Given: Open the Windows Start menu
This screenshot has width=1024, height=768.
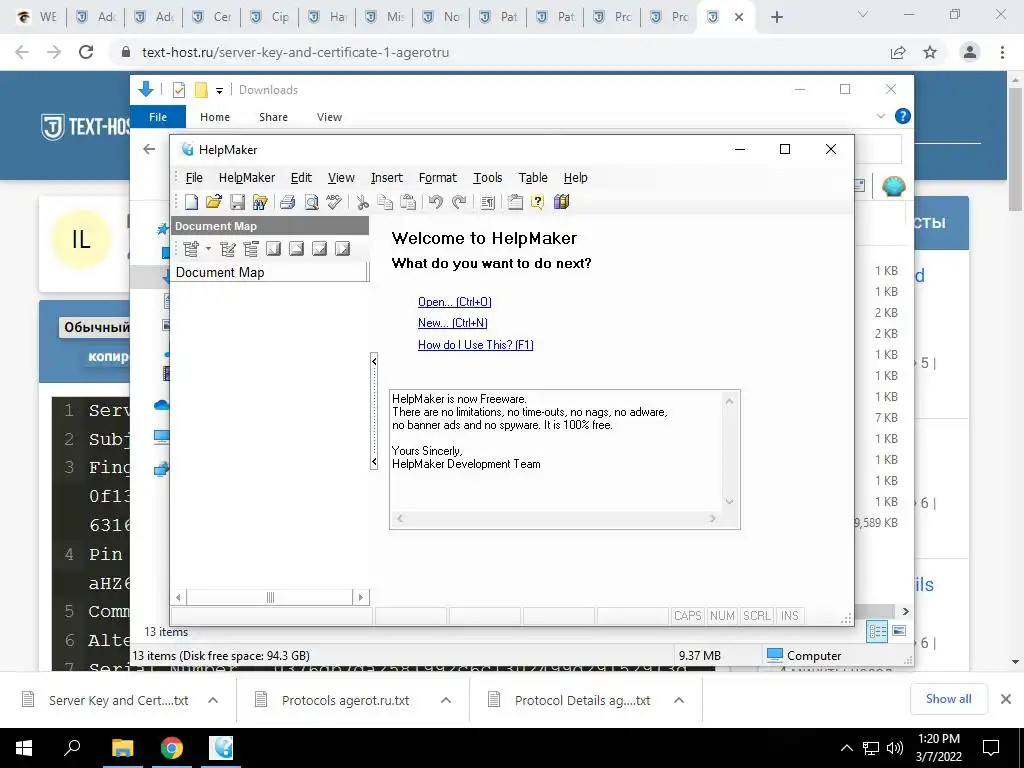Looking at the screenshot, I should click(x=24, y=748).
